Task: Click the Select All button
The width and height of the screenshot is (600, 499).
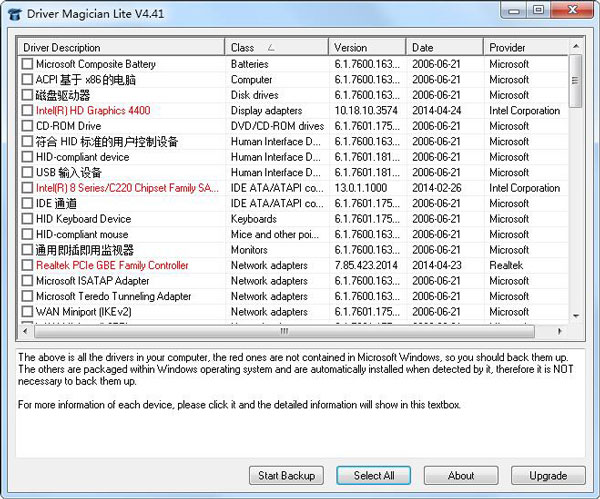Action: 373,475
